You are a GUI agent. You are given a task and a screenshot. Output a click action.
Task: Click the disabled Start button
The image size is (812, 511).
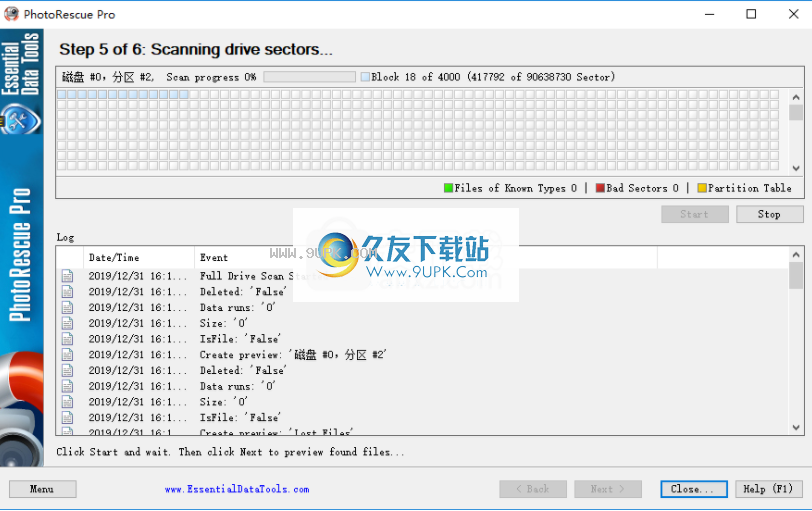694,214
